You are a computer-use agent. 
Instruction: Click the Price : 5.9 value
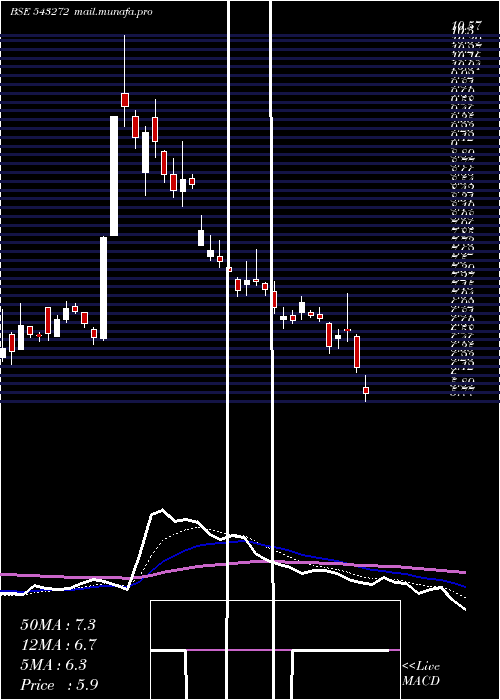pos(59,685)
